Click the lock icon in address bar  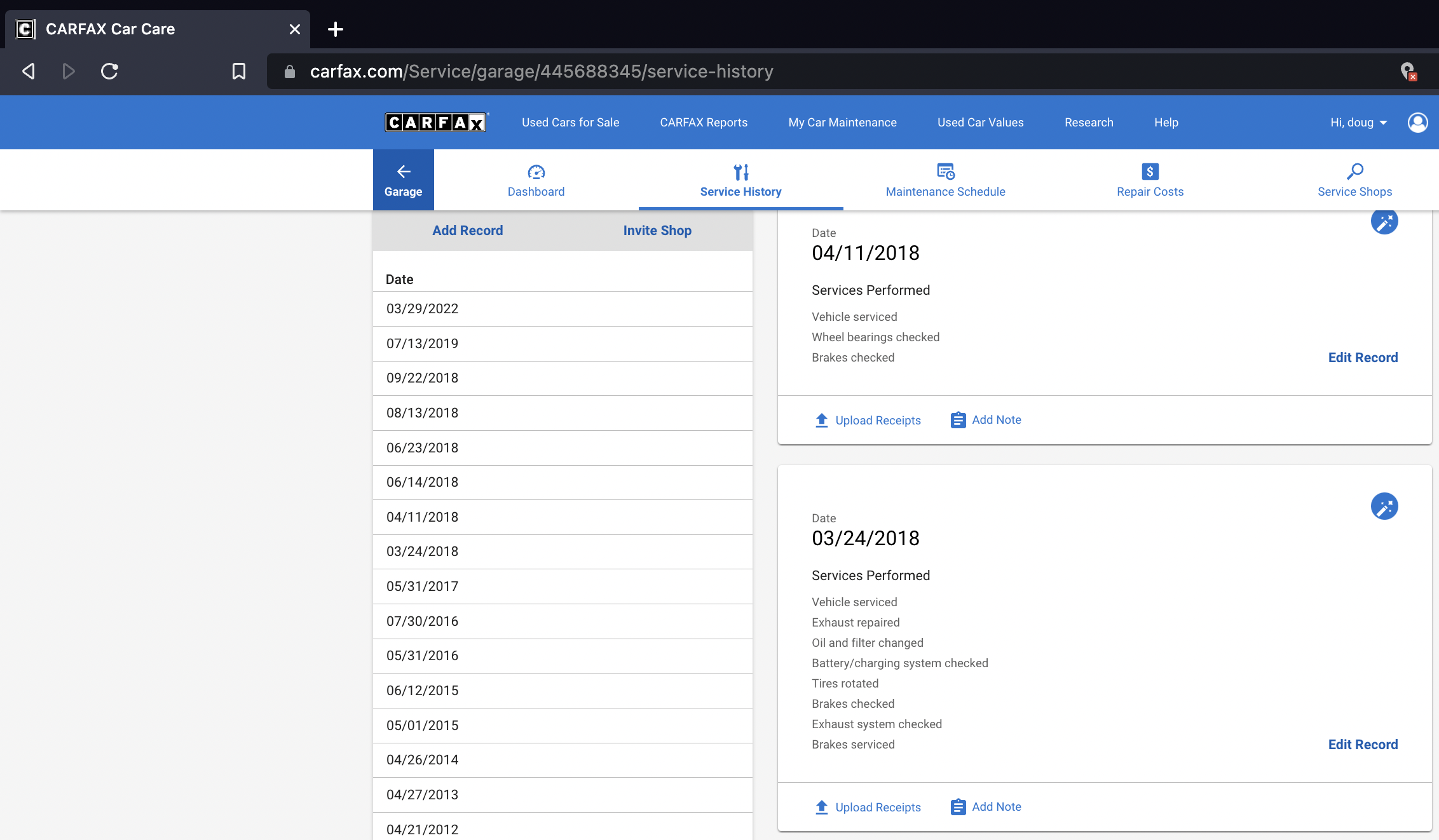pos(290,72)
